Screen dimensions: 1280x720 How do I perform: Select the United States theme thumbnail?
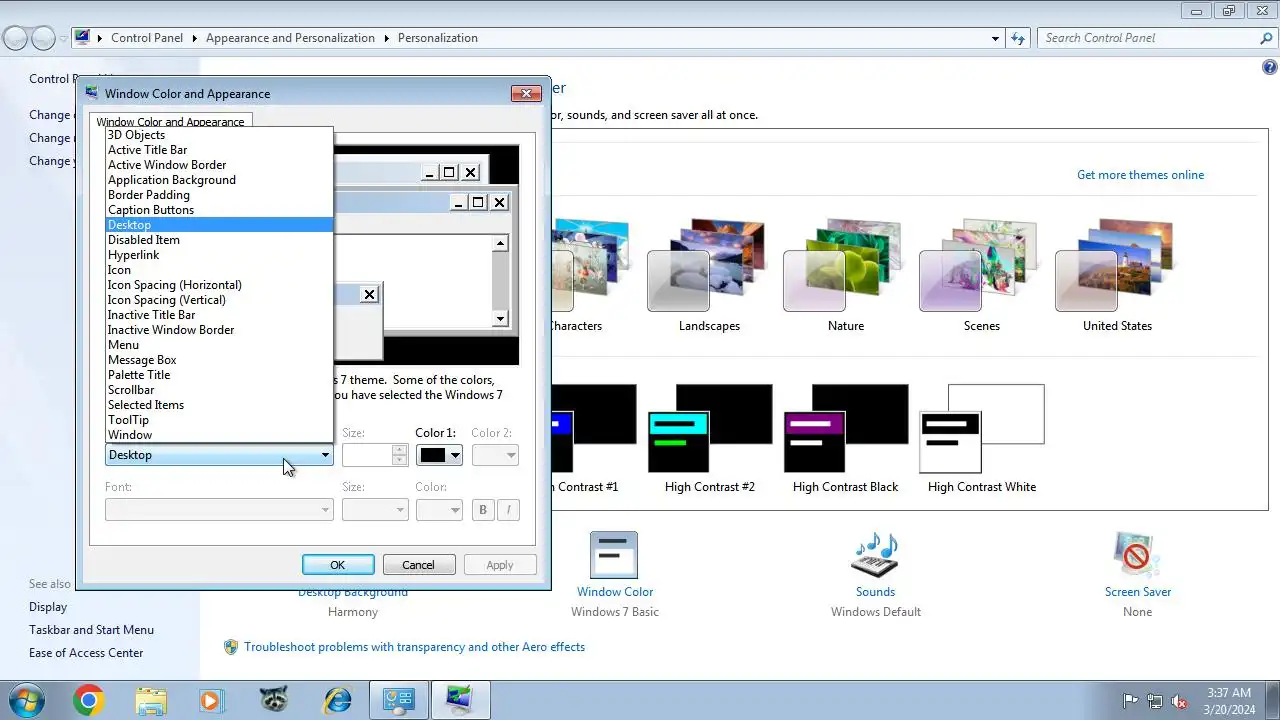[x=1117, y=265]
